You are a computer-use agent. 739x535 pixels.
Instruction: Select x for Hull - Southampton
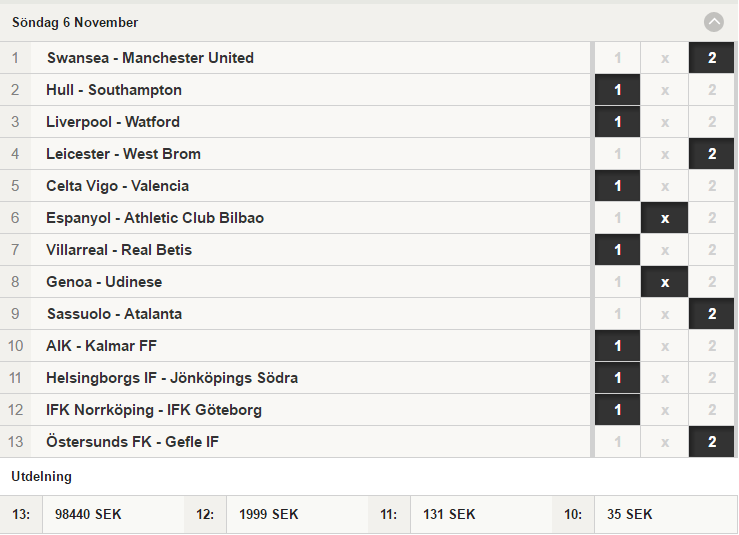(x=665, y=90)
